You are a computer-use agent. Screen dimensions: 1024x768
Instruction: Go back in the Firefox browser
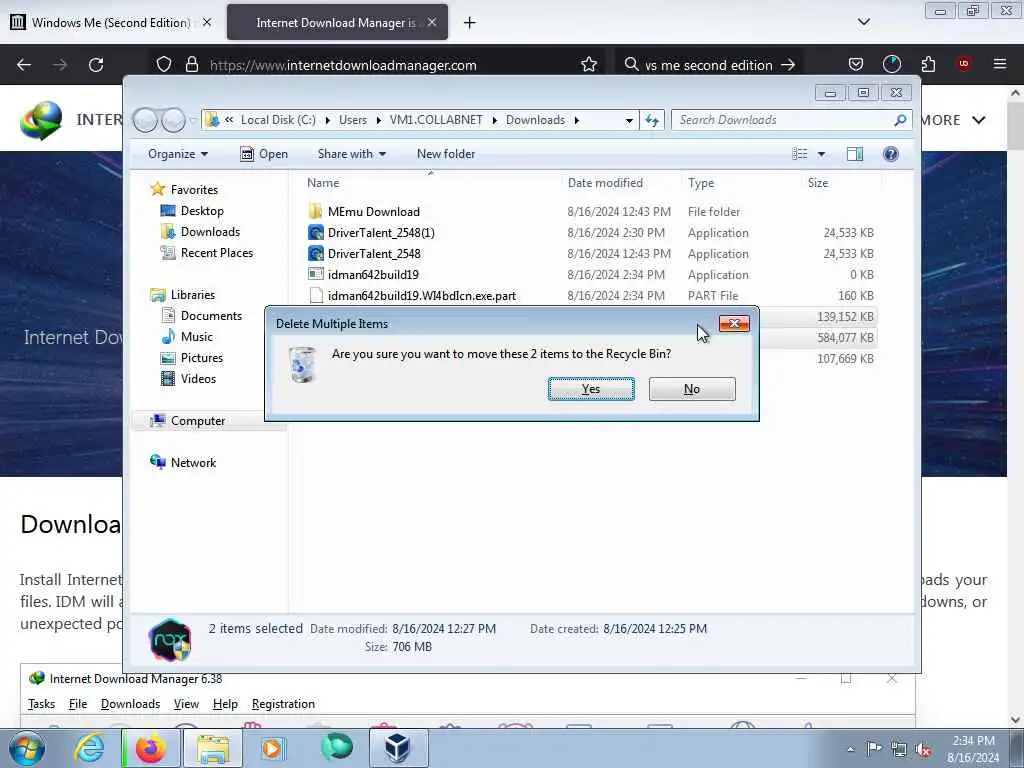click(24, 65)
